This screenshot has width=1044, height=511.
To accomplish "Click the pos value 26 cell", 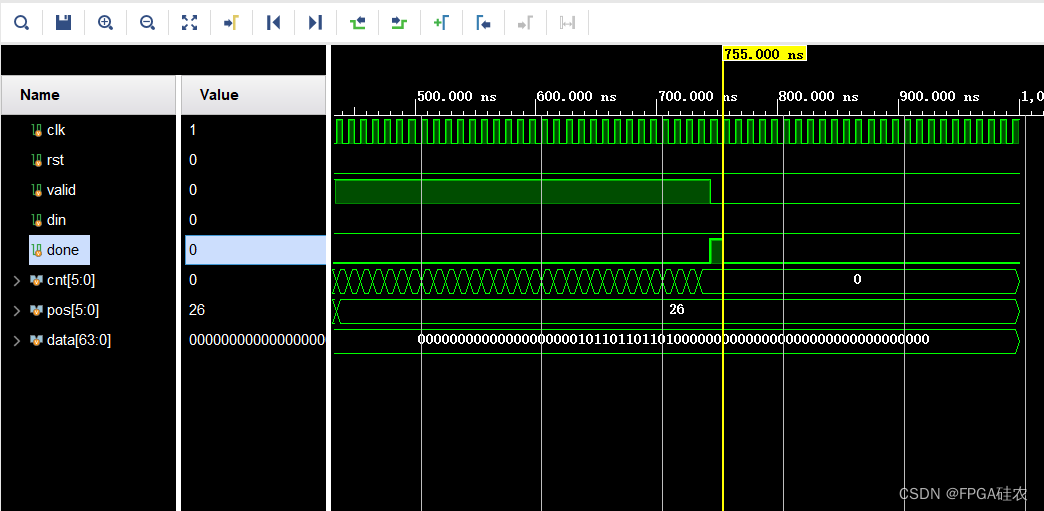I will coord(197,310).
